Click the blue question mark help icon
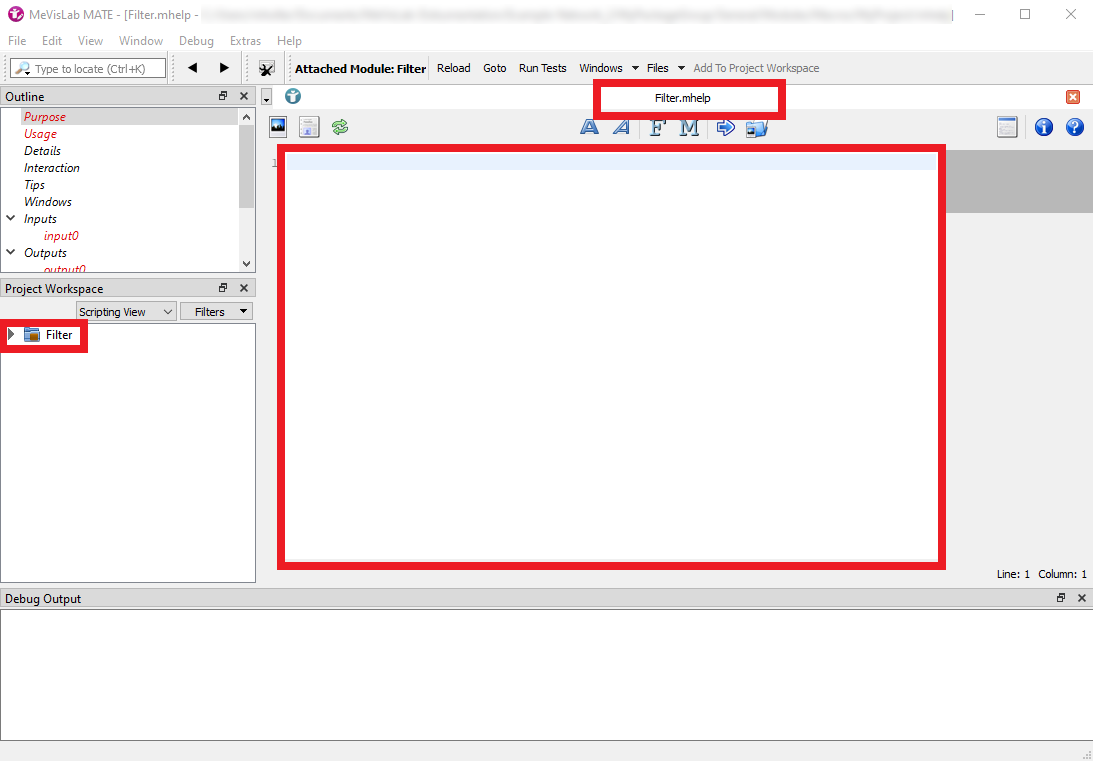Viewport: 1093px width, 761px height. pyautogui.click(x=1074, y=127)
